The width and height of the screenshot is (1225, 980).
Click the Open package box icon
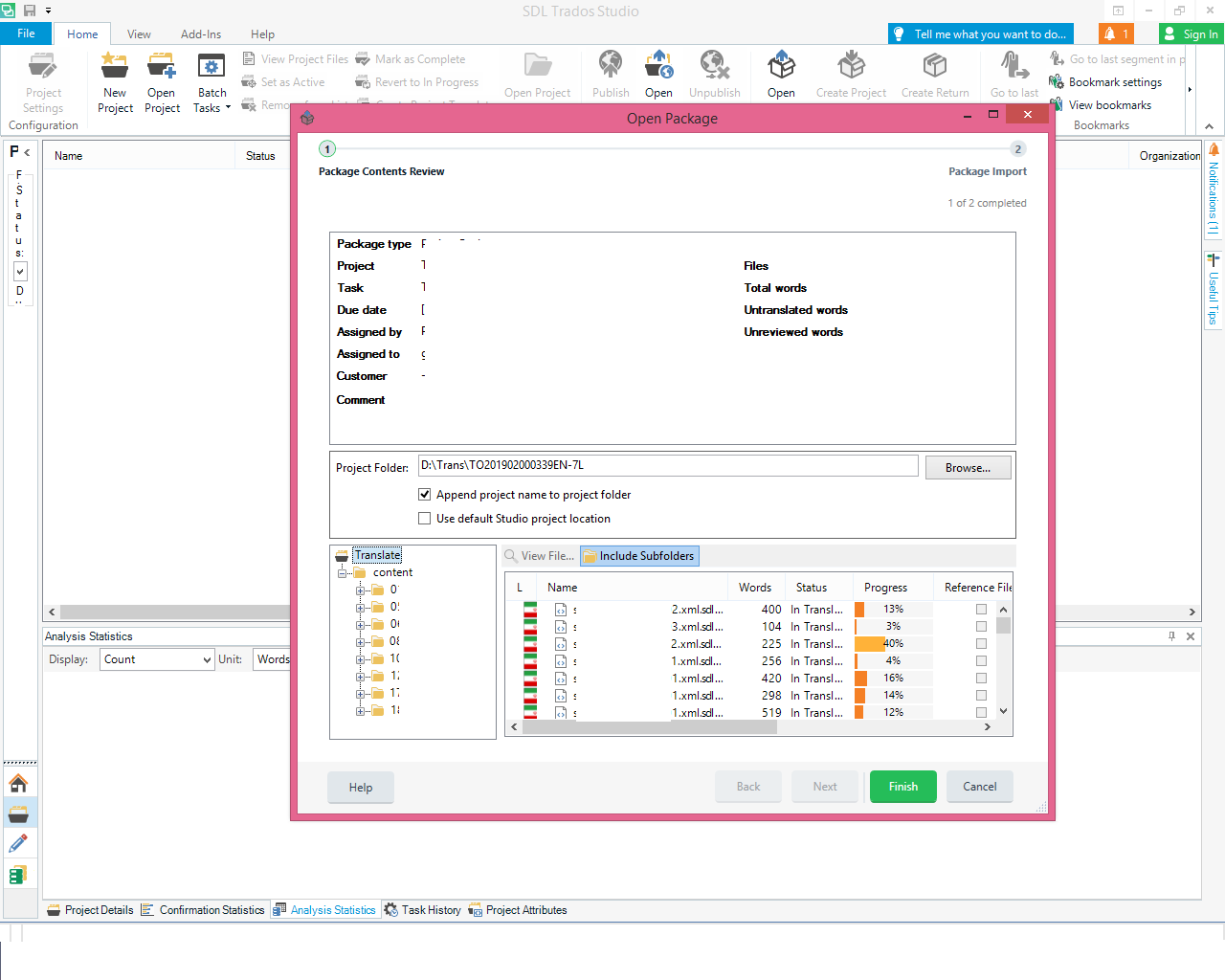[x=781, y=65]
